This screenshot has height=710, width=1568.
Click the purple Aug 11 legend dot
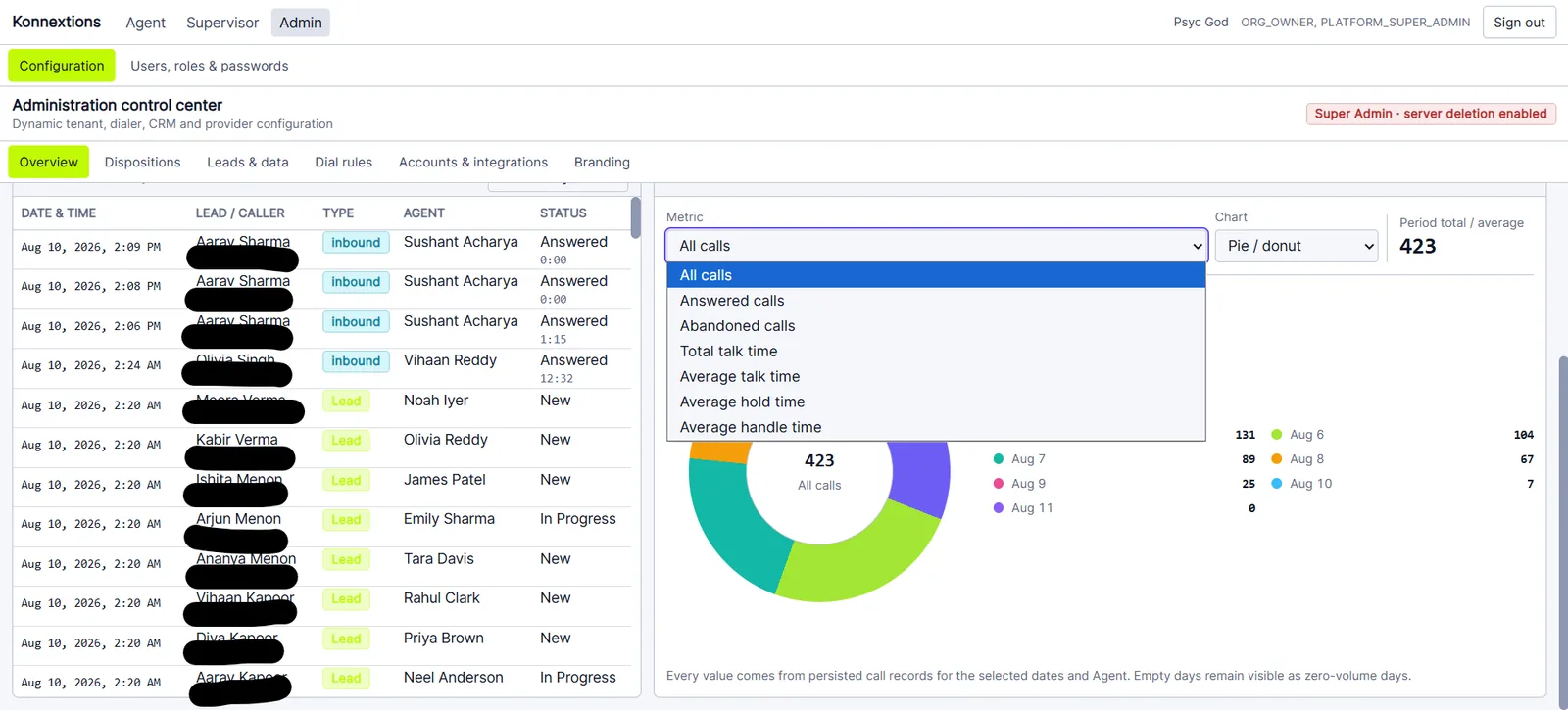998,508
